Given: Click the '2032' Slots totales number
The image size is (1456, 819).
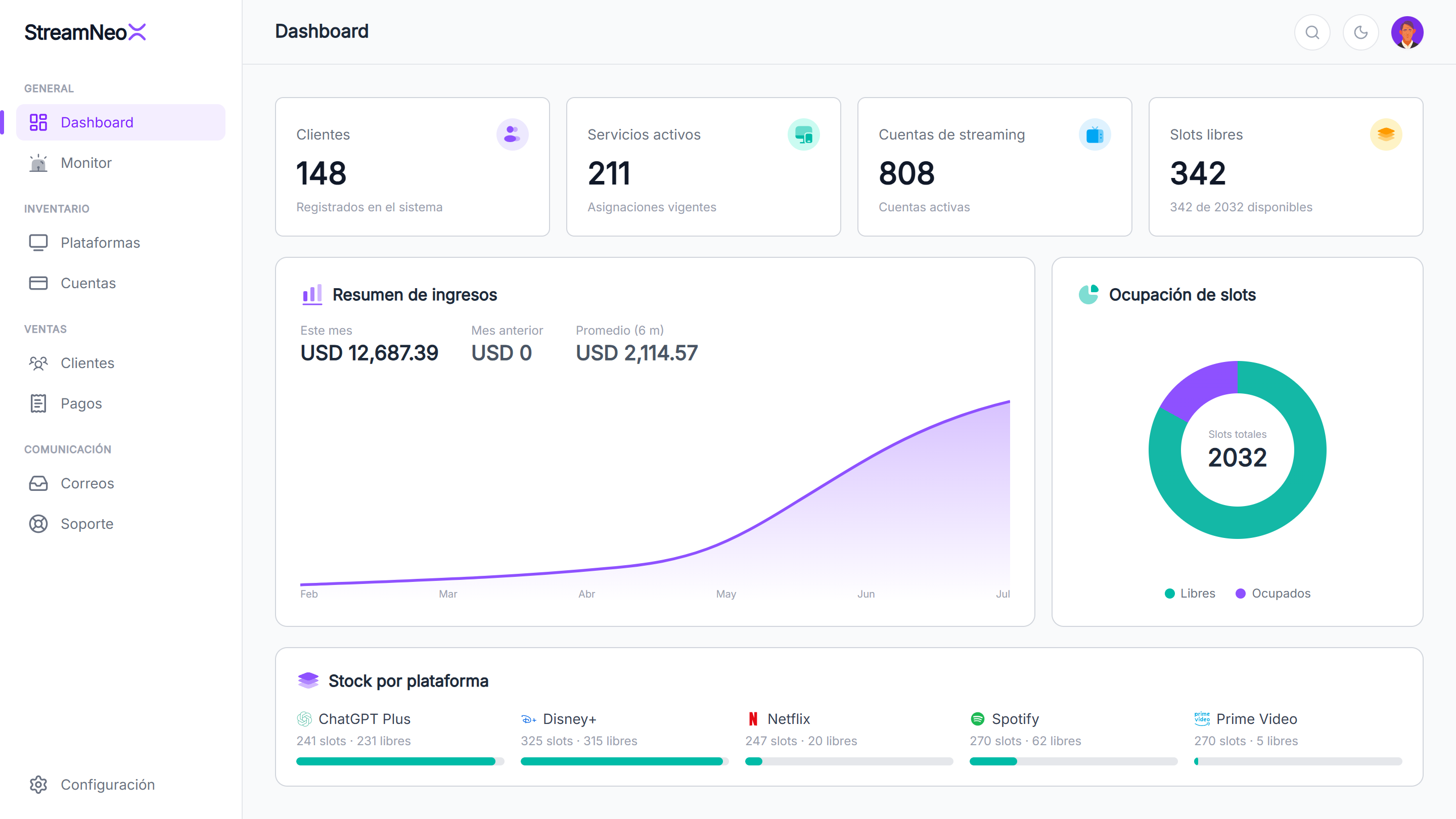Looking at the screenshot, I should [x=1237, y=457].
